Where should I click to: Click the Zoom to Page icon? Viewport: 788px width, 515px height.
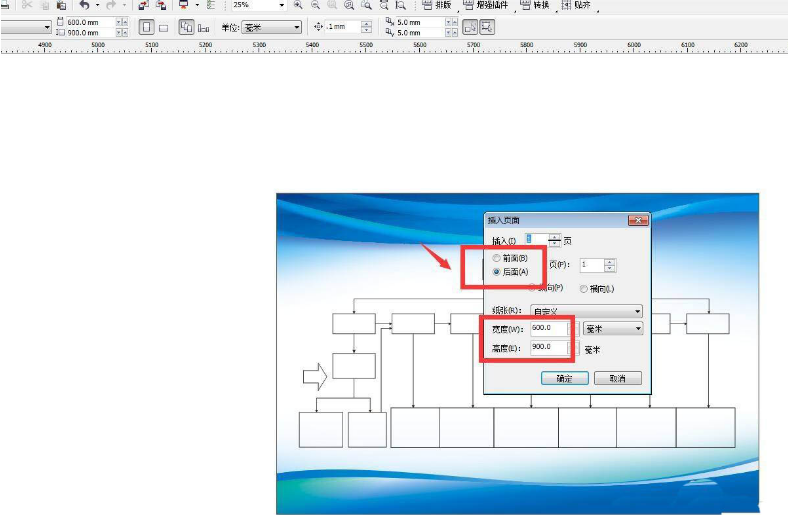(366, 5)
